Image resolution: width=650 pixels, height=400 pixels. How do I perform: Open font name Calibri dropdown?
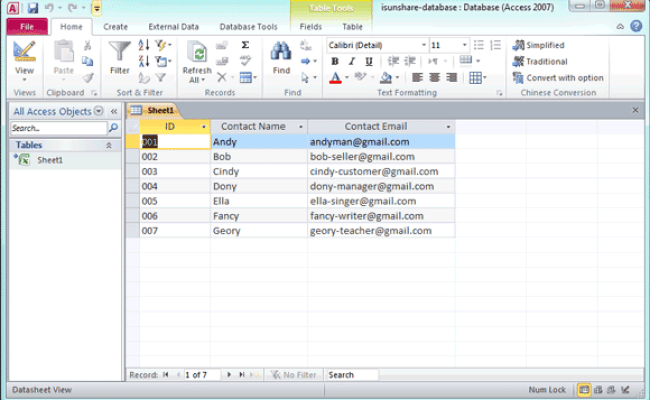(424, 45)
